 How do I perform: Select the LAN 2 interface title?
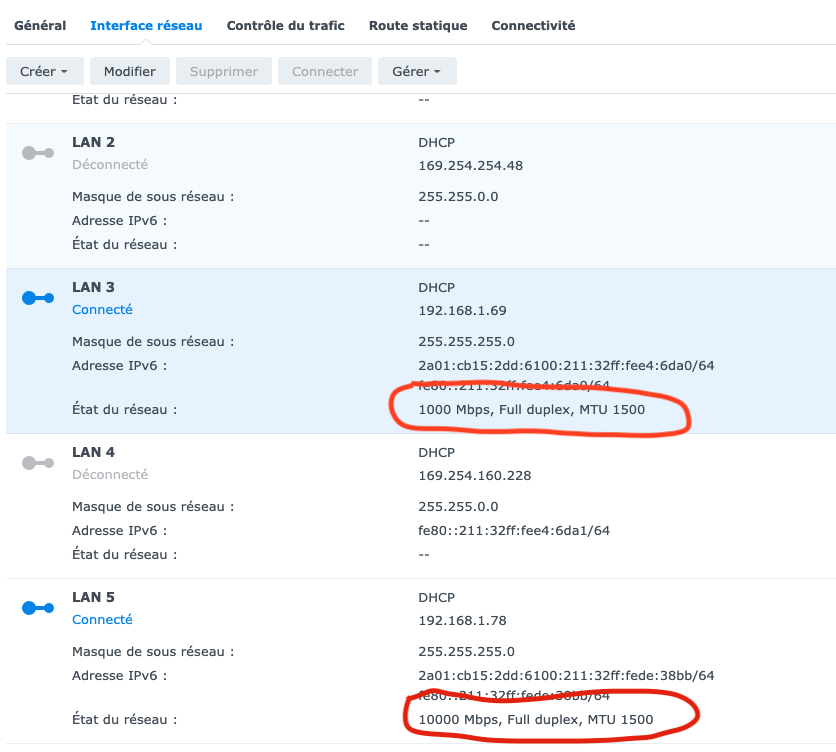point(93,142)
